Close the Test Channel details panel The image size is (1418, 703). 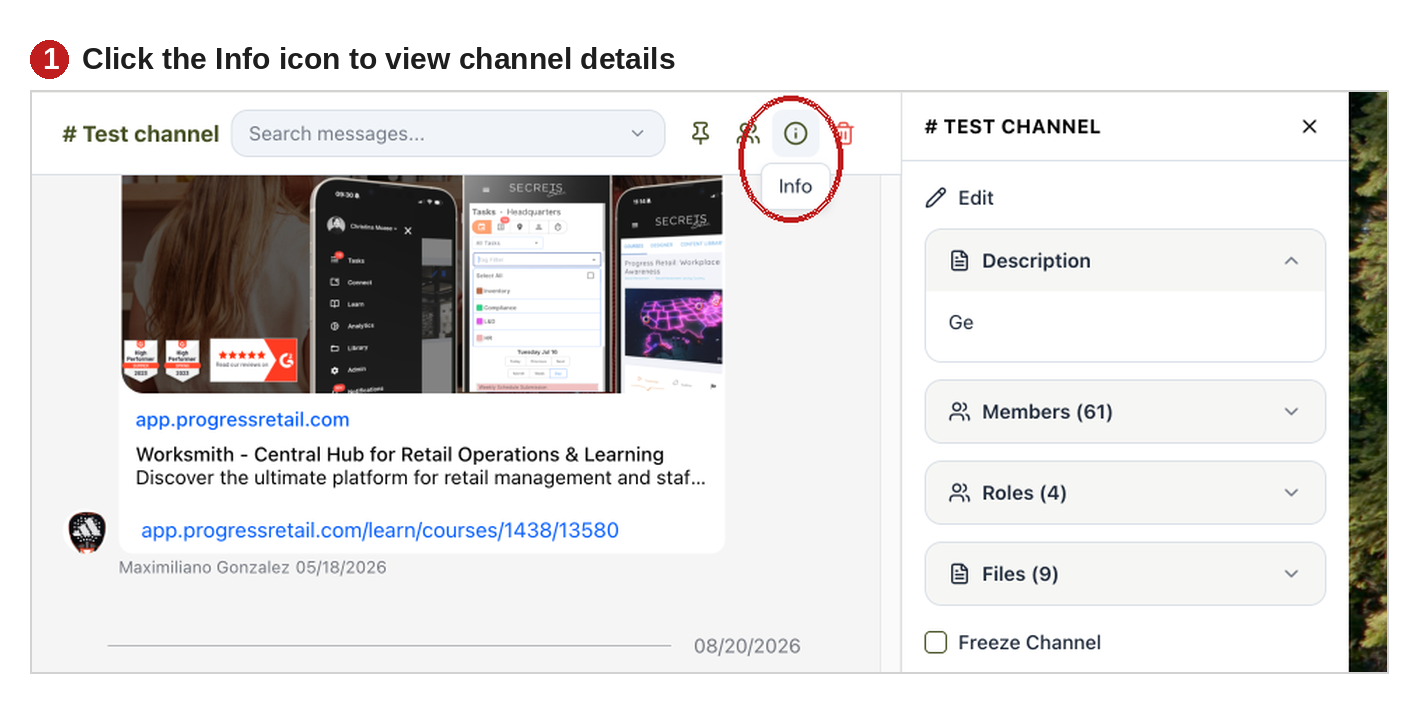click(x=1309, y=127)
